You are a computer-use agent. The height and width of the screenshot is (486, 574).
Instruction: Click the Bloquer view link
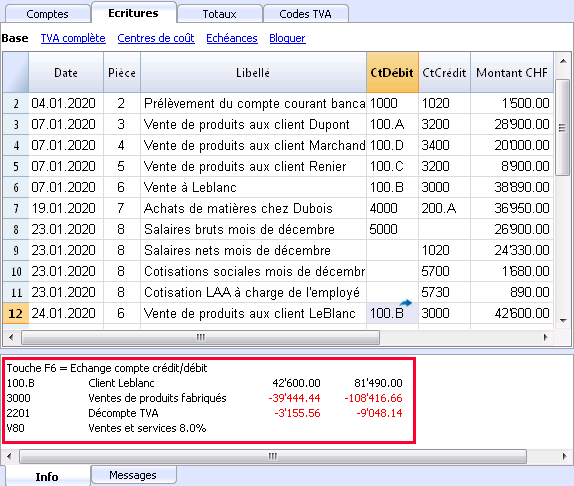pyautogui.click(x=287, y=38)
